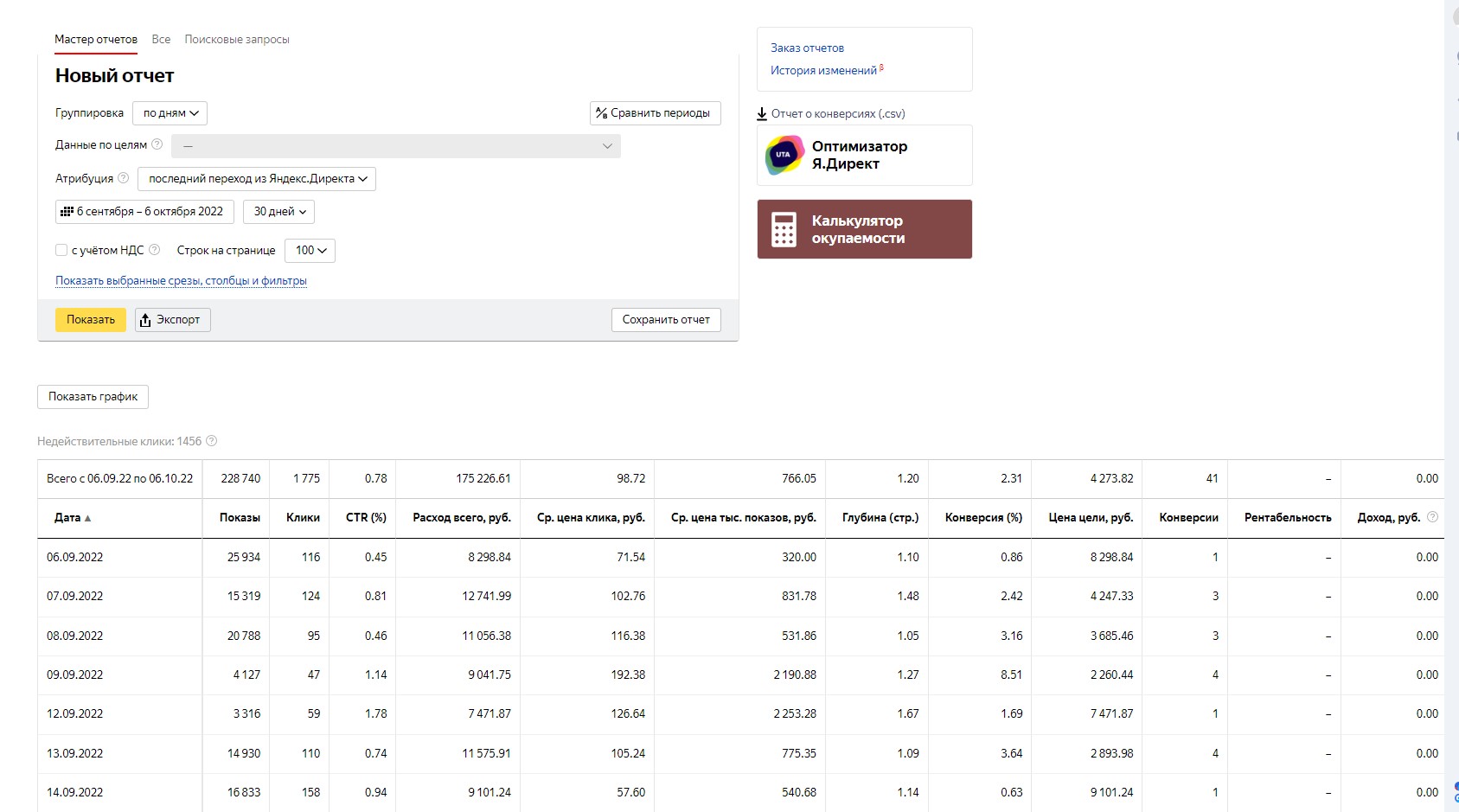The height and width of the screenshot is (812, 1459).
Task: Expand the Атрибуция последний переход dropdown
Action: pyautogui.click(x=257, y=179)
